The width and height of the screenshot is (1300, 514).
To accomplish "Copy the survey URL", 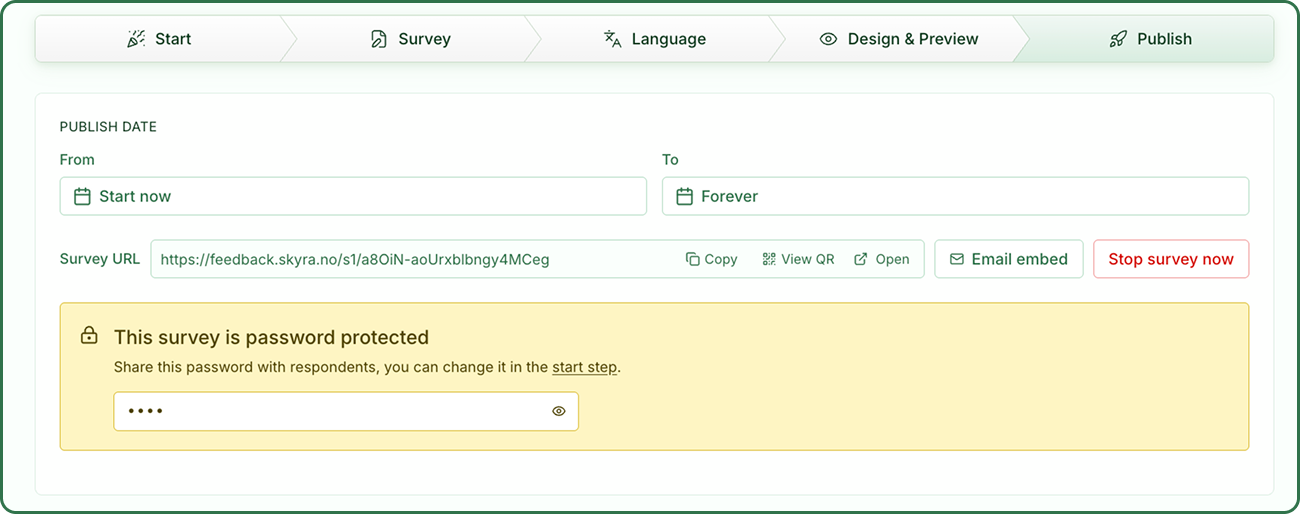I will coord(712,259).
